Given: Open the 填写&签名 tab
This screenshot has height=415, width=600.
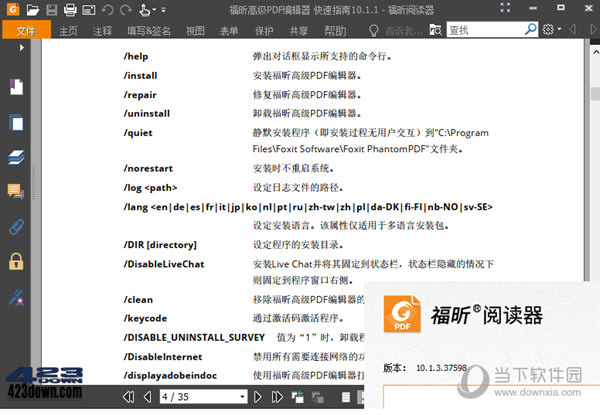Looking at the screenshot, I should pos(149,31).
